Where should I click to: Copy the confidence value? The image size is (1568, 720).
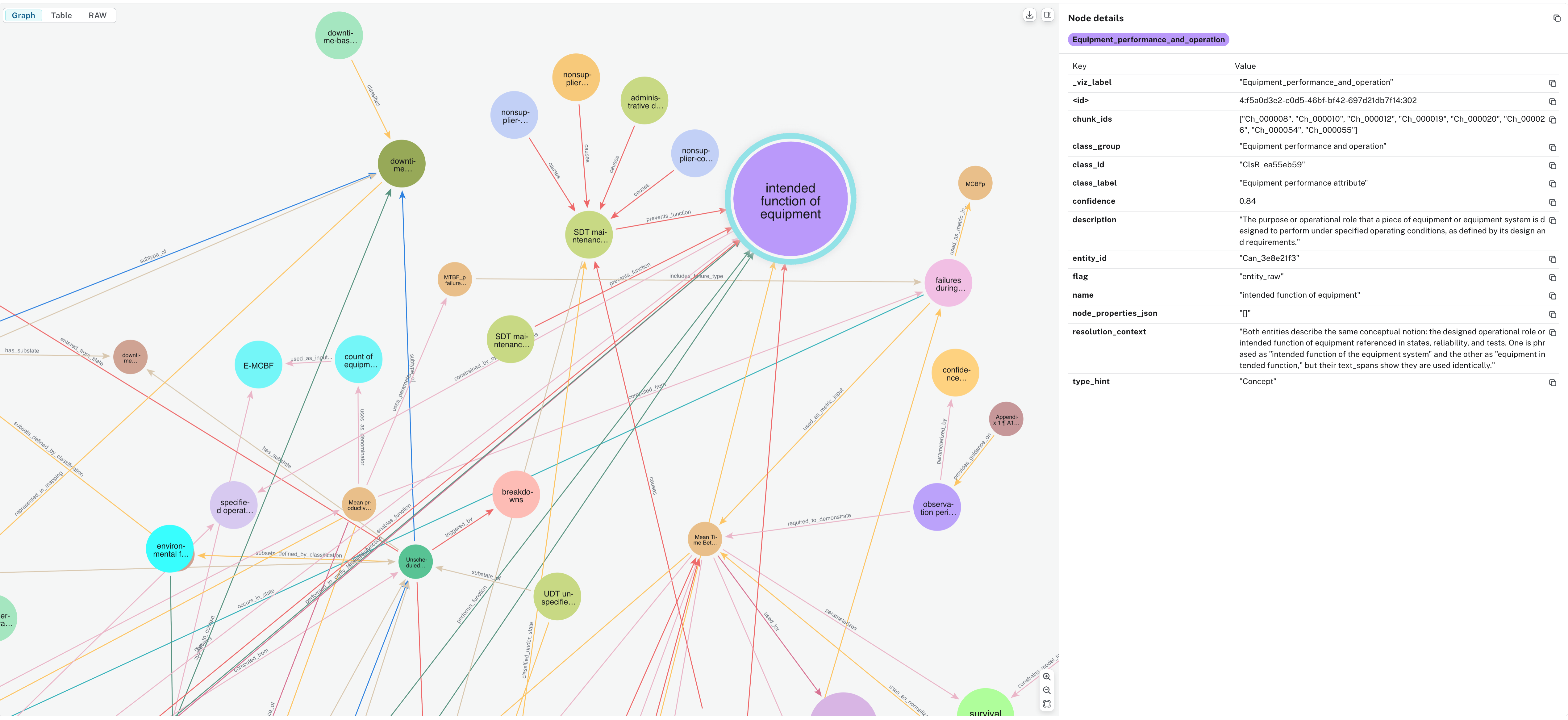click(x=1552, y=202)
